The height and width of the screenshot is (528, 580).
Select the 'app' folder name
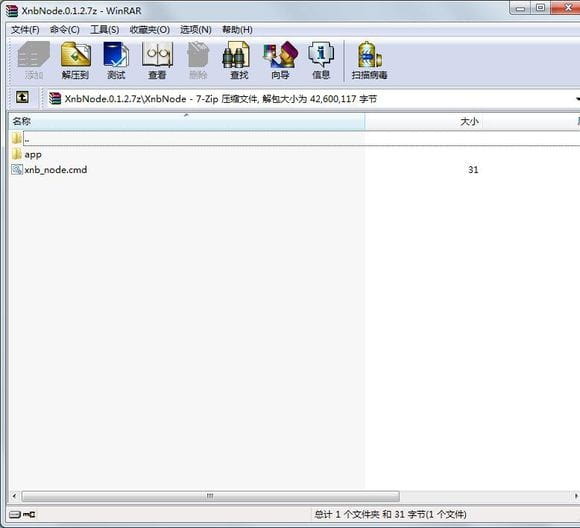pos(33,155)
